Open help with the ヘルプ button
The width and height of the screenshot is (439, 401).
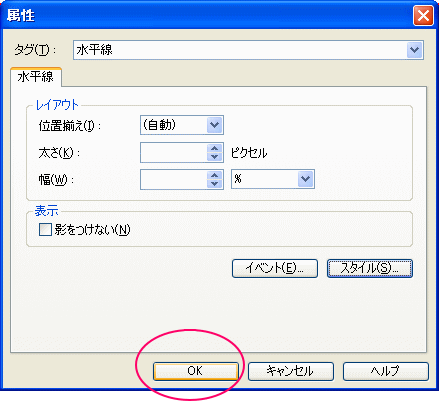(x=386, y=371)
